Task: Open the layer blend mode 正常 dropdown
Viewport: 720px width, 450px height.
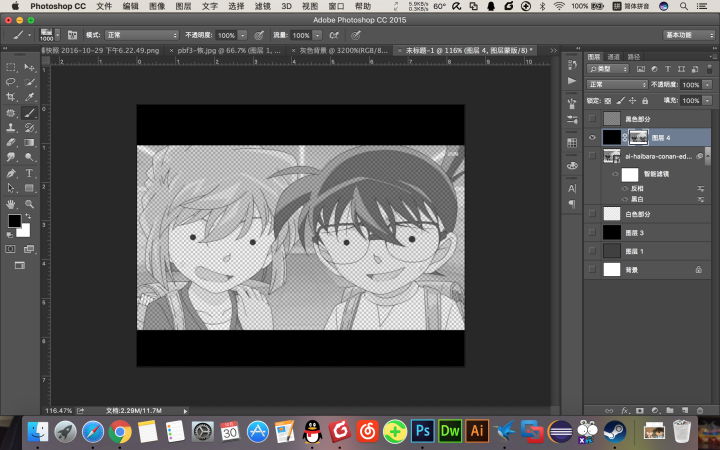Action: coord(617,84)
